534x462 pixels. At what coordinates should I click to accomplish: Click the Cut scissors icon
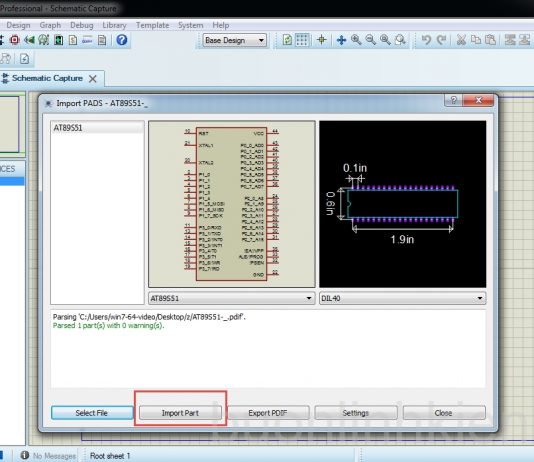point(461,40)
